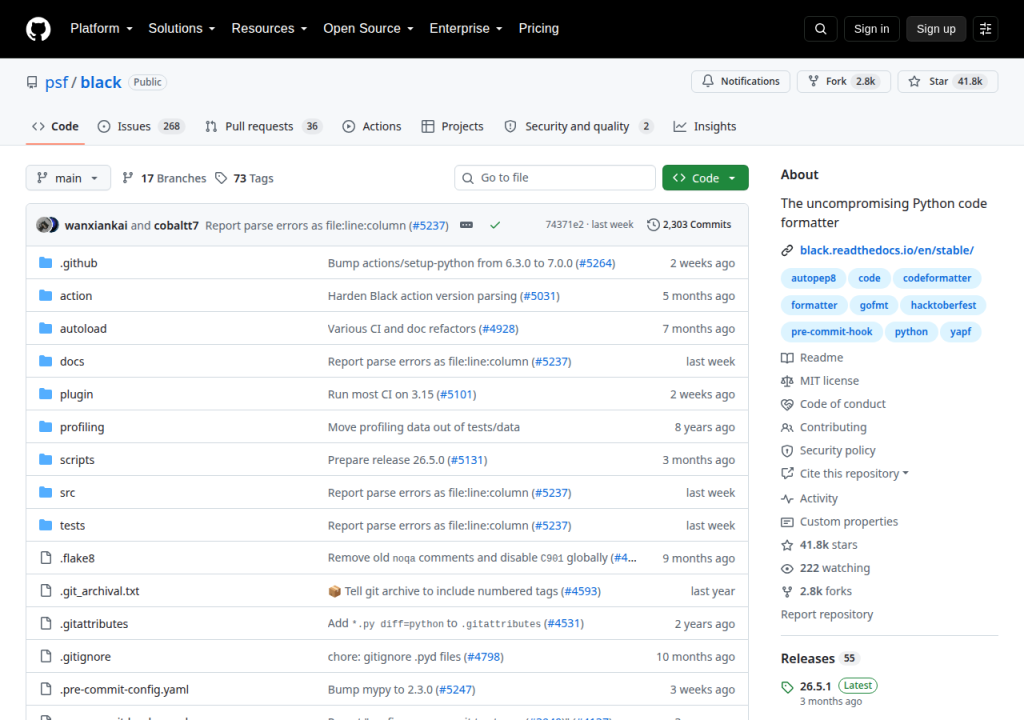Click the search magnifier icon in header

pos(821,29)
